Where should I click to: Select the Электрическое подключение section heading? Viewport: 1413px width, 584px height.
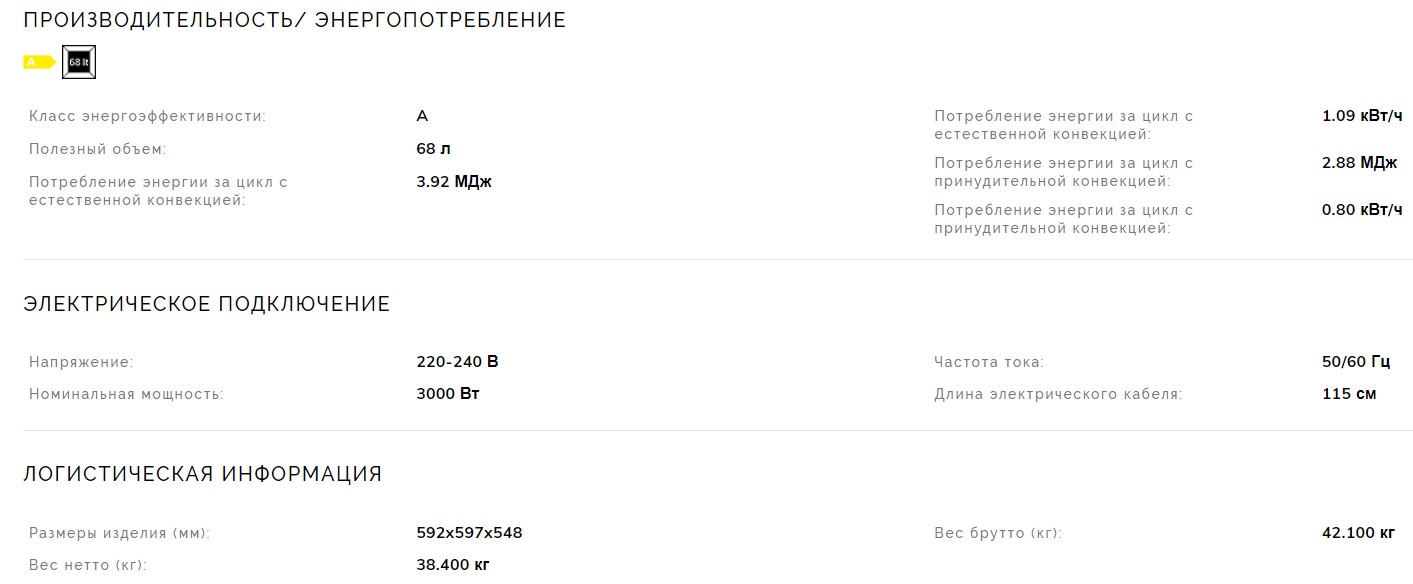206,304
